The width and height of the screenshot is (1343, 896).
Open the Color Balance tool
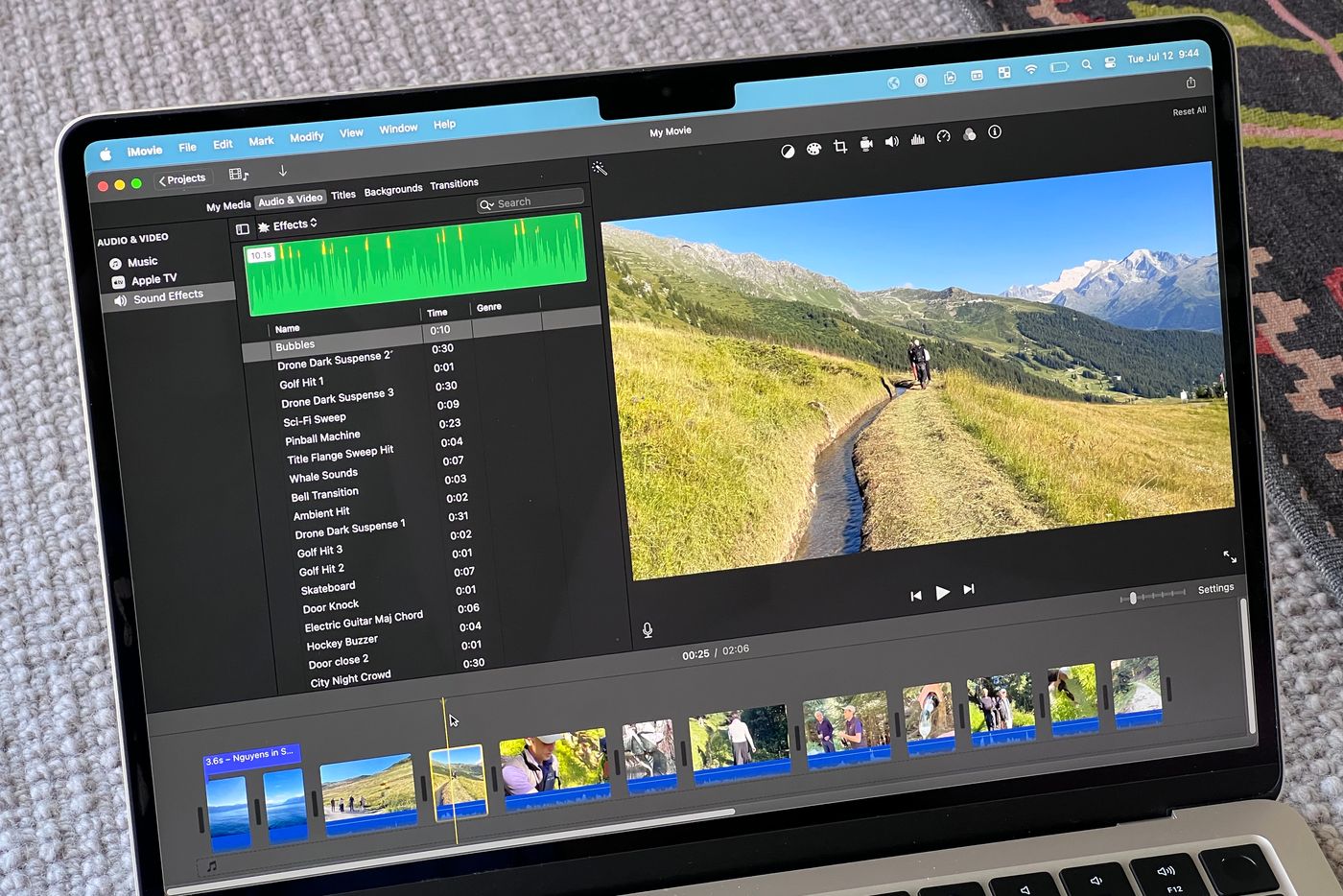coord(788,151)
